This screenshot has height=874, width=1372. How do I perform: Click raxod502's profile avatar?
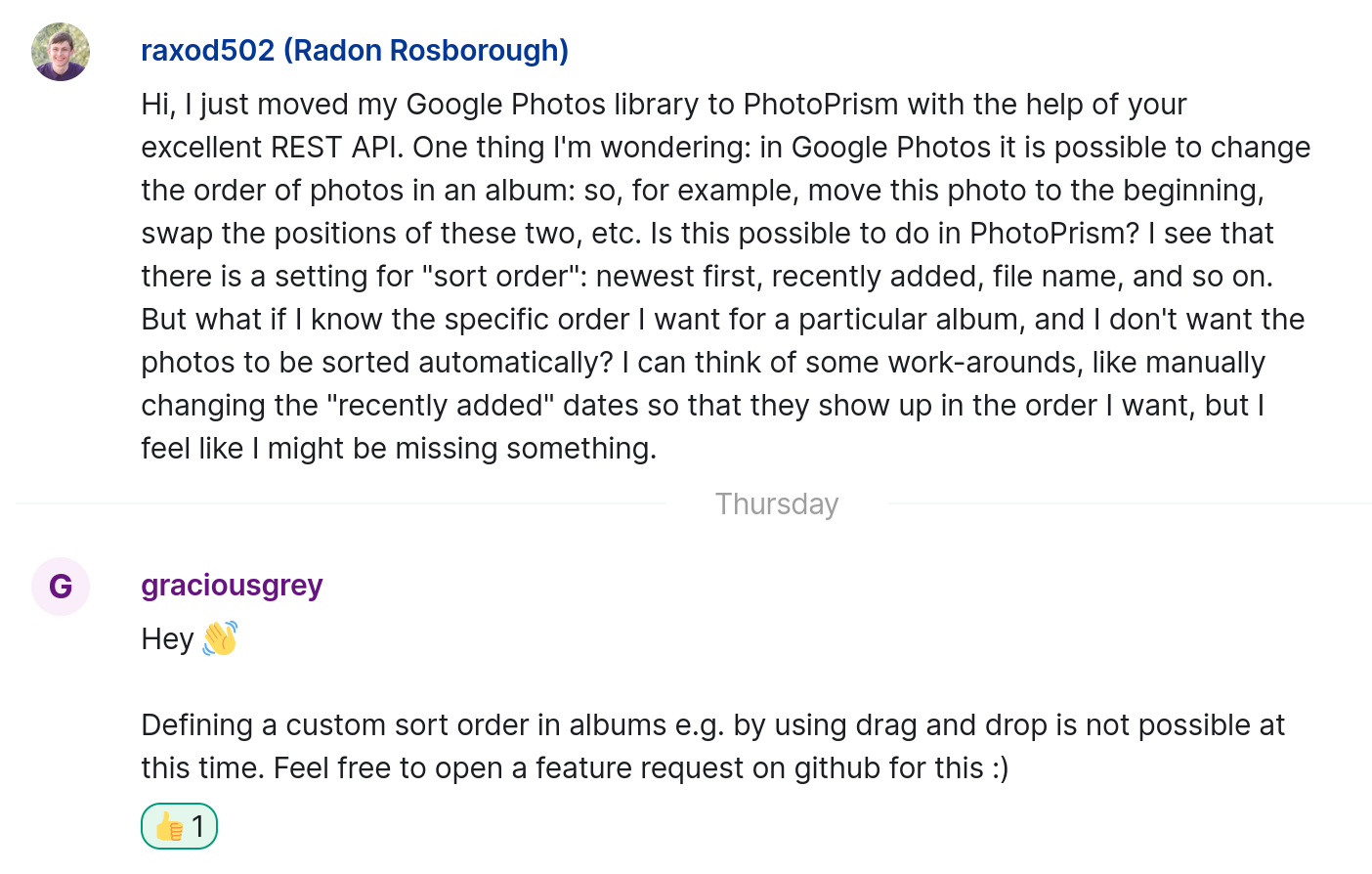coord(60,51)
